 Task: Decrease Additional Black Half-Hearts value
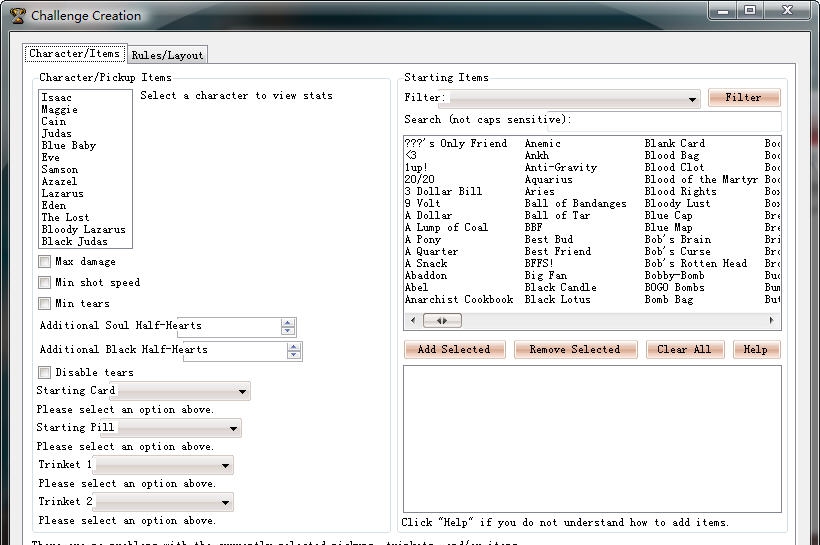[294, 355]
